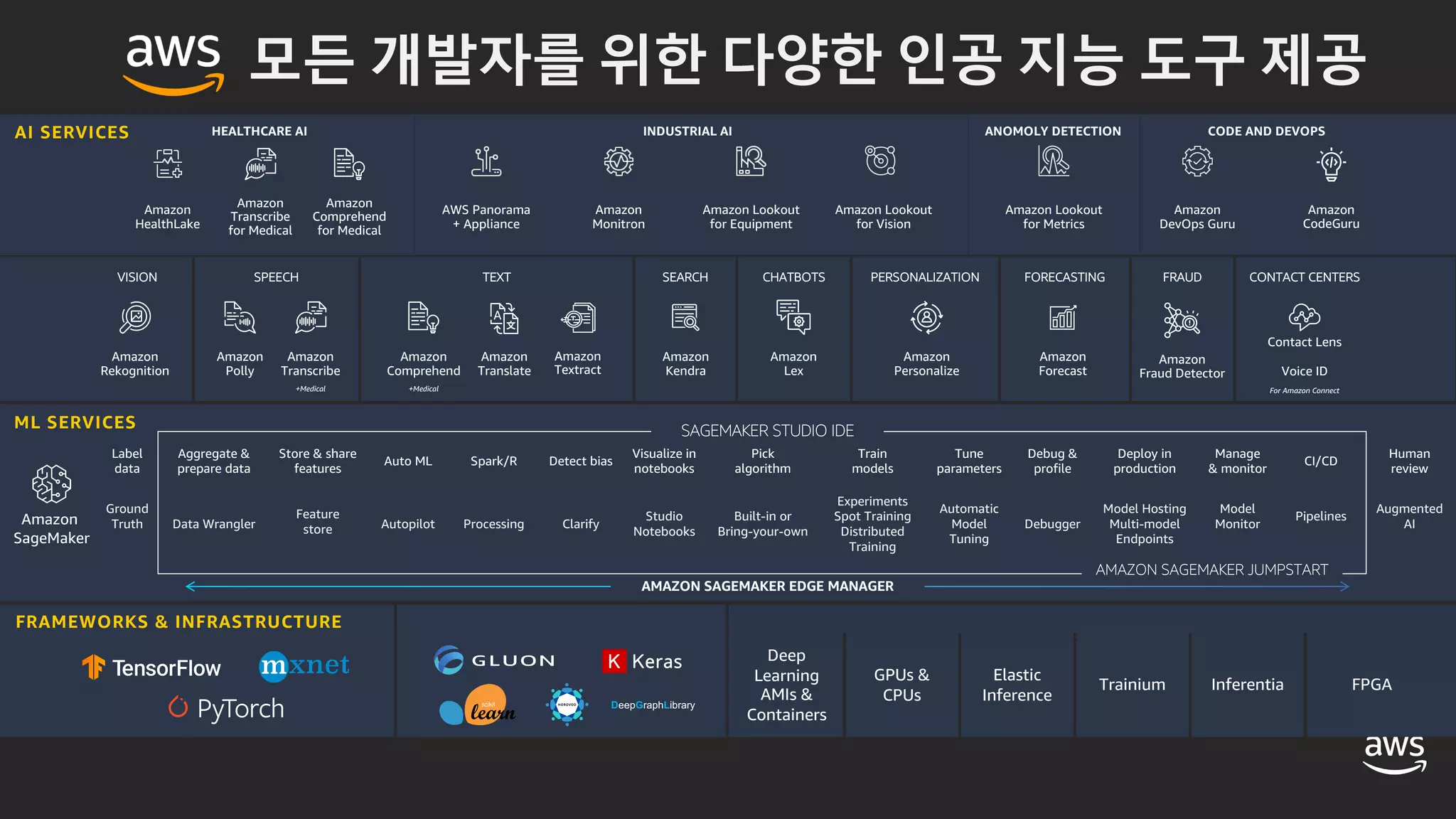
Task: Click the Amazon SageMaker Edge Manager label
Action: tap(767, 586)
